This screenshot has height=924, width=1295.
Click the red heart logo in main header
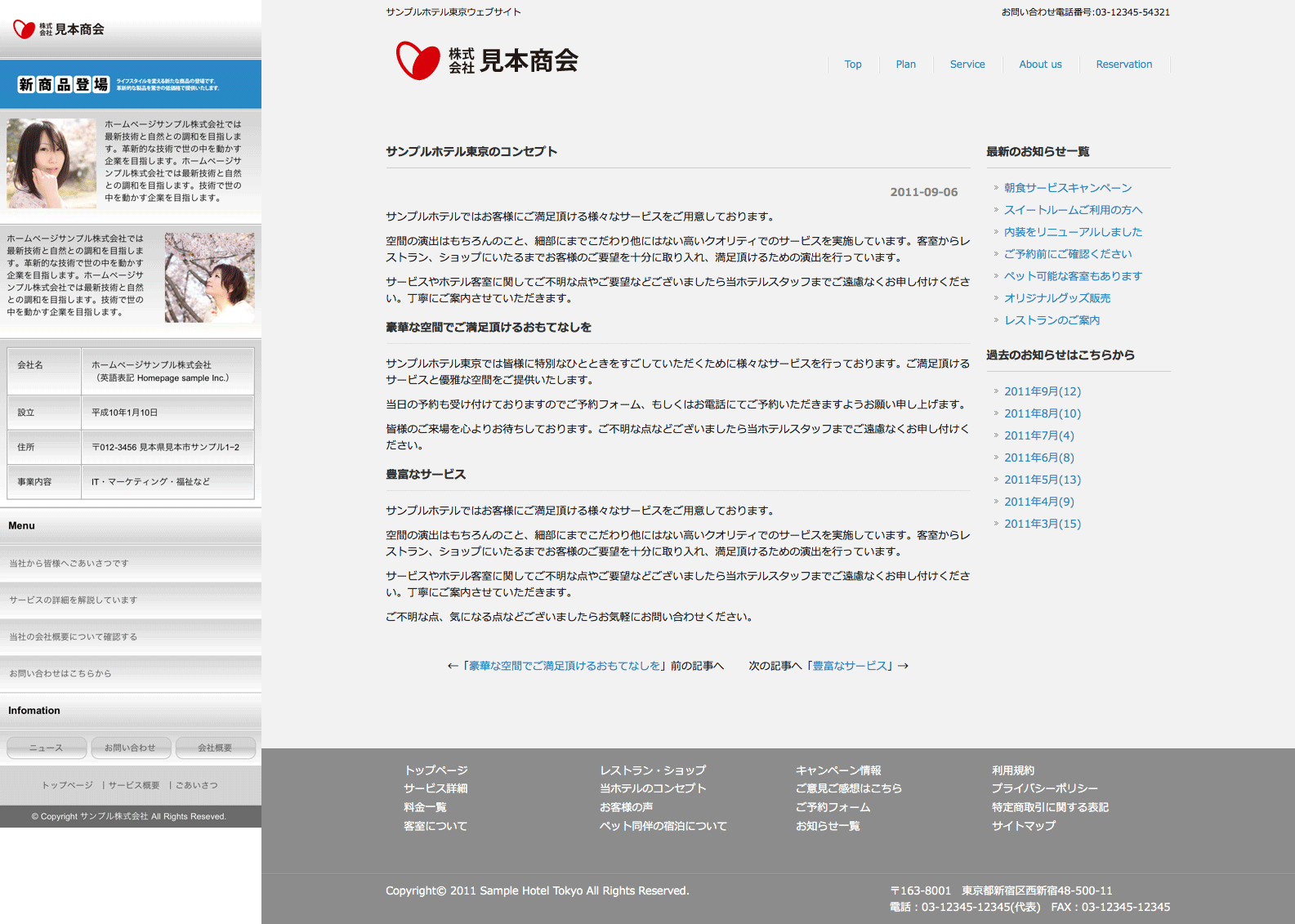click(x=418, y=60)
